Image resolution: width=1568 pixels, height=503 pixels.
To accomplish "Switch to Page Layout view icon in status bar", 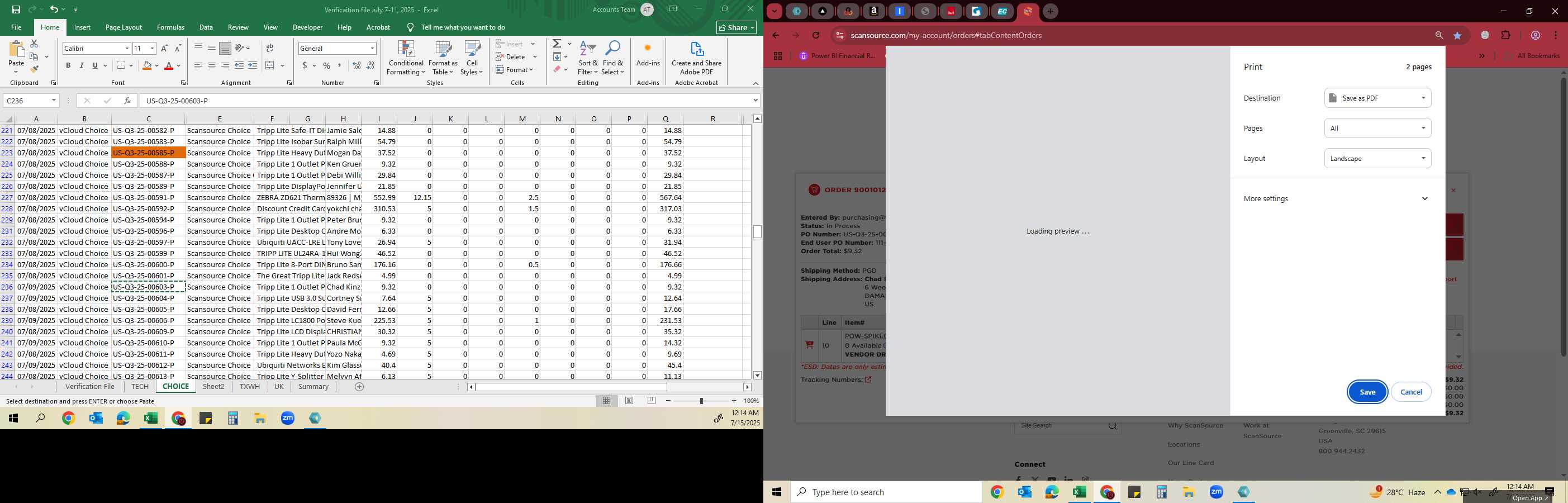I will 629,401.
